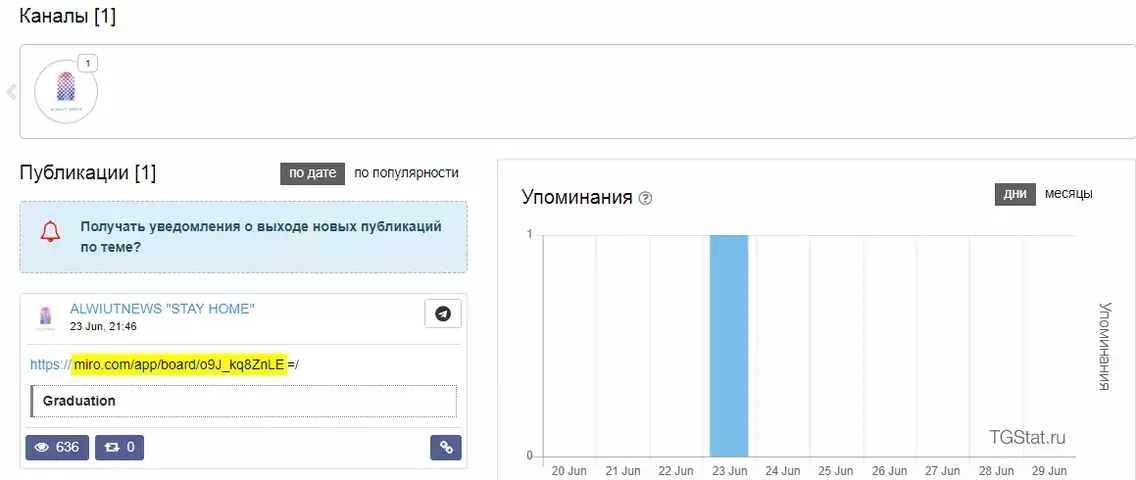Click the Graduation preview block

point(243,401)
